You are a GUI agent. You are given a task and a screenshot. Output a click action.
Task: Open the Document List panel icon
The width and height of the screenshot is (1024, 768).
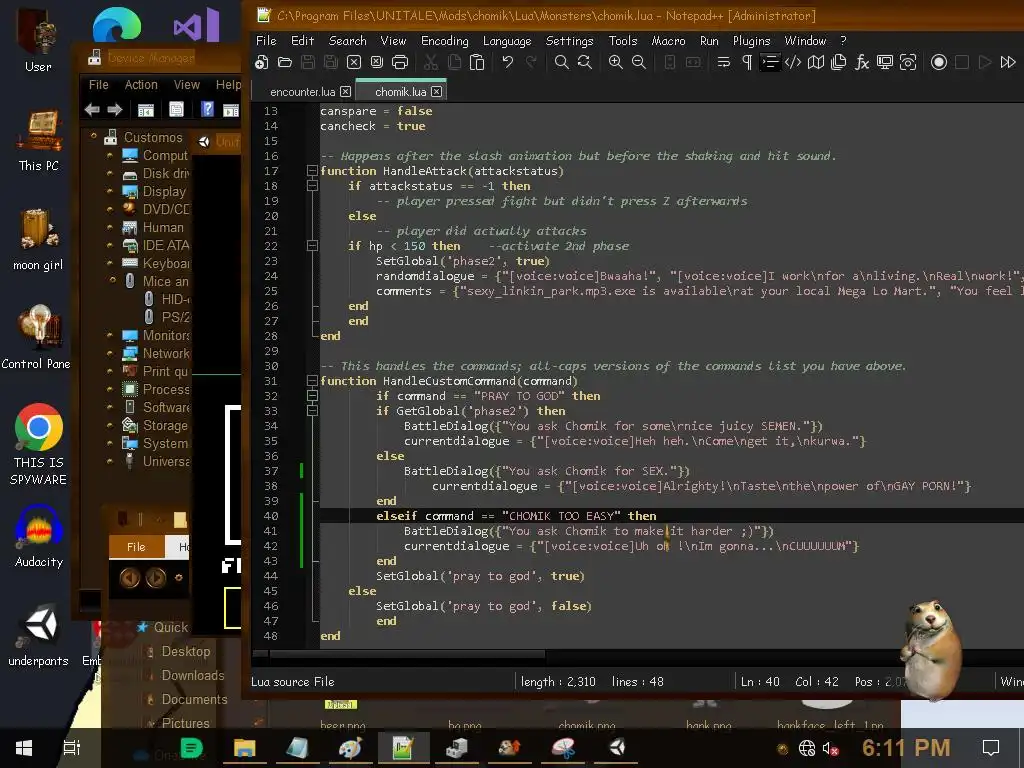[839, 62]
